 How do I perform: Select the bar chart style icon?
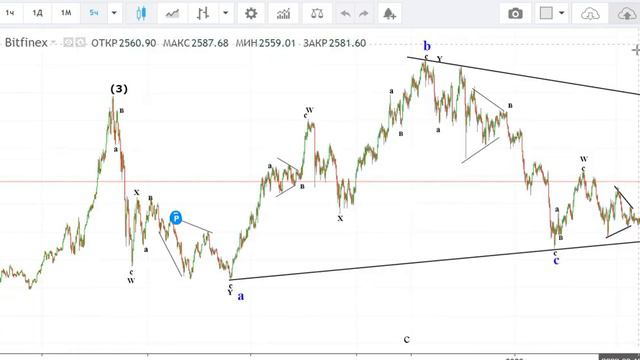click(x=203, y=13)
